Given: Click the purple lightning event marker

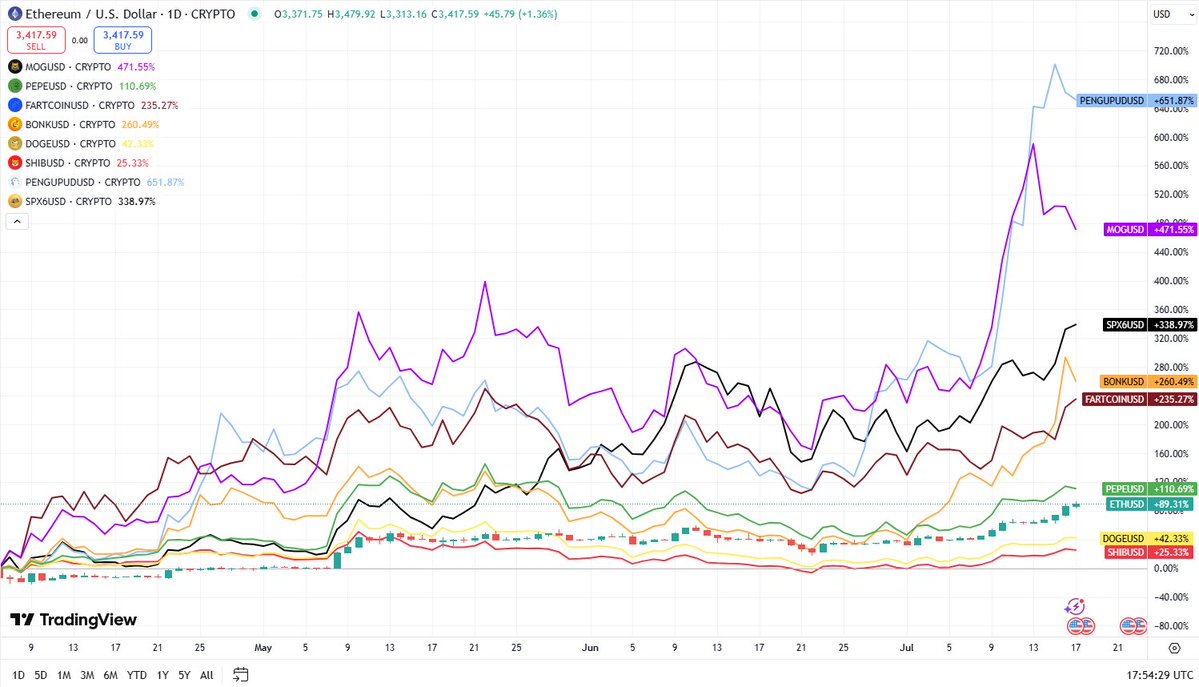Looking at the screenshot, I should (1074, 607).
